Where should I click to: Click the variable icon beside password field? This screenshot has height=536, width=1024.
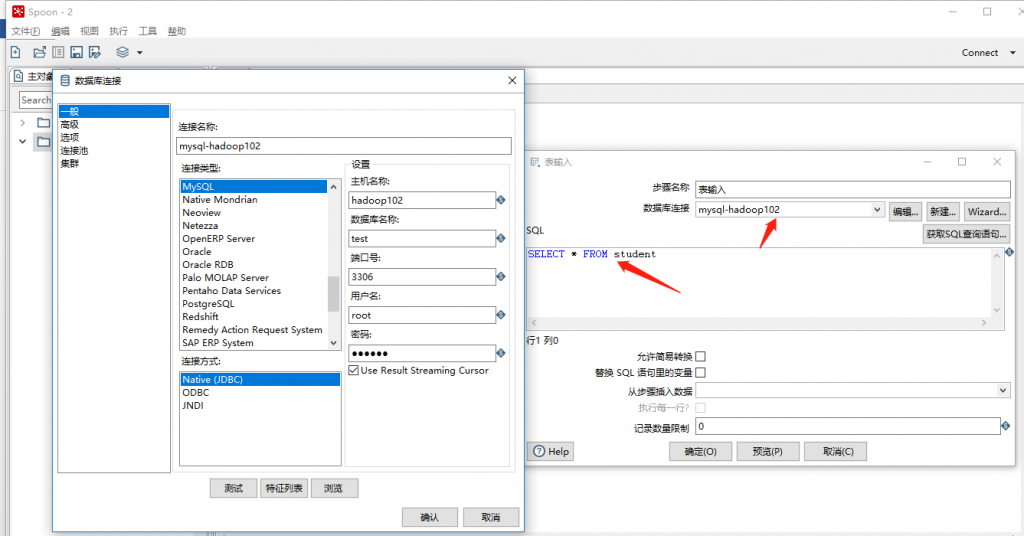coord(501,353)
